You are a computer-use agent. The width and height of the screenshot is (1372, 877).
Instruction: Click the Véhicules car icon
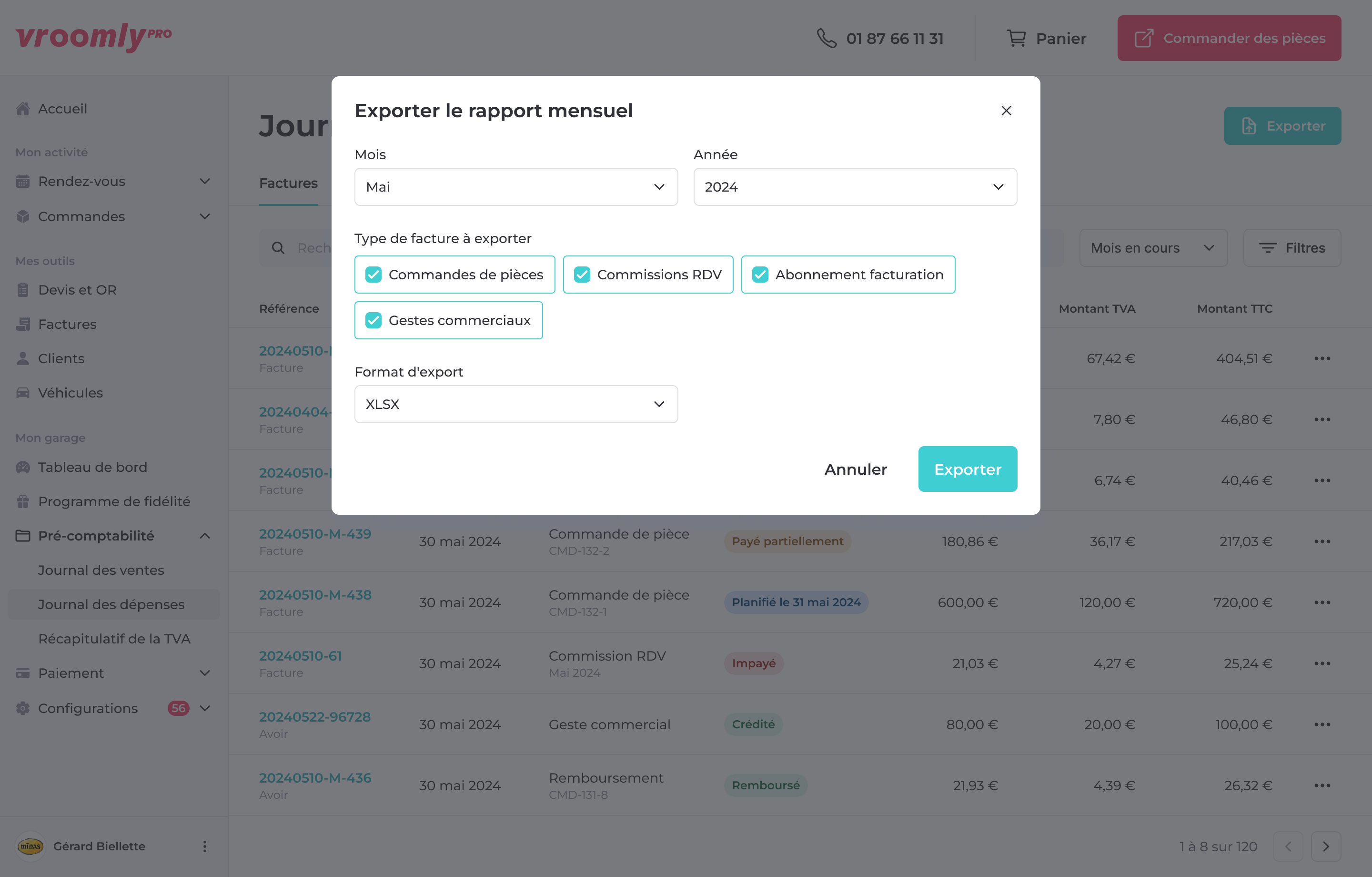coord(23,393)
